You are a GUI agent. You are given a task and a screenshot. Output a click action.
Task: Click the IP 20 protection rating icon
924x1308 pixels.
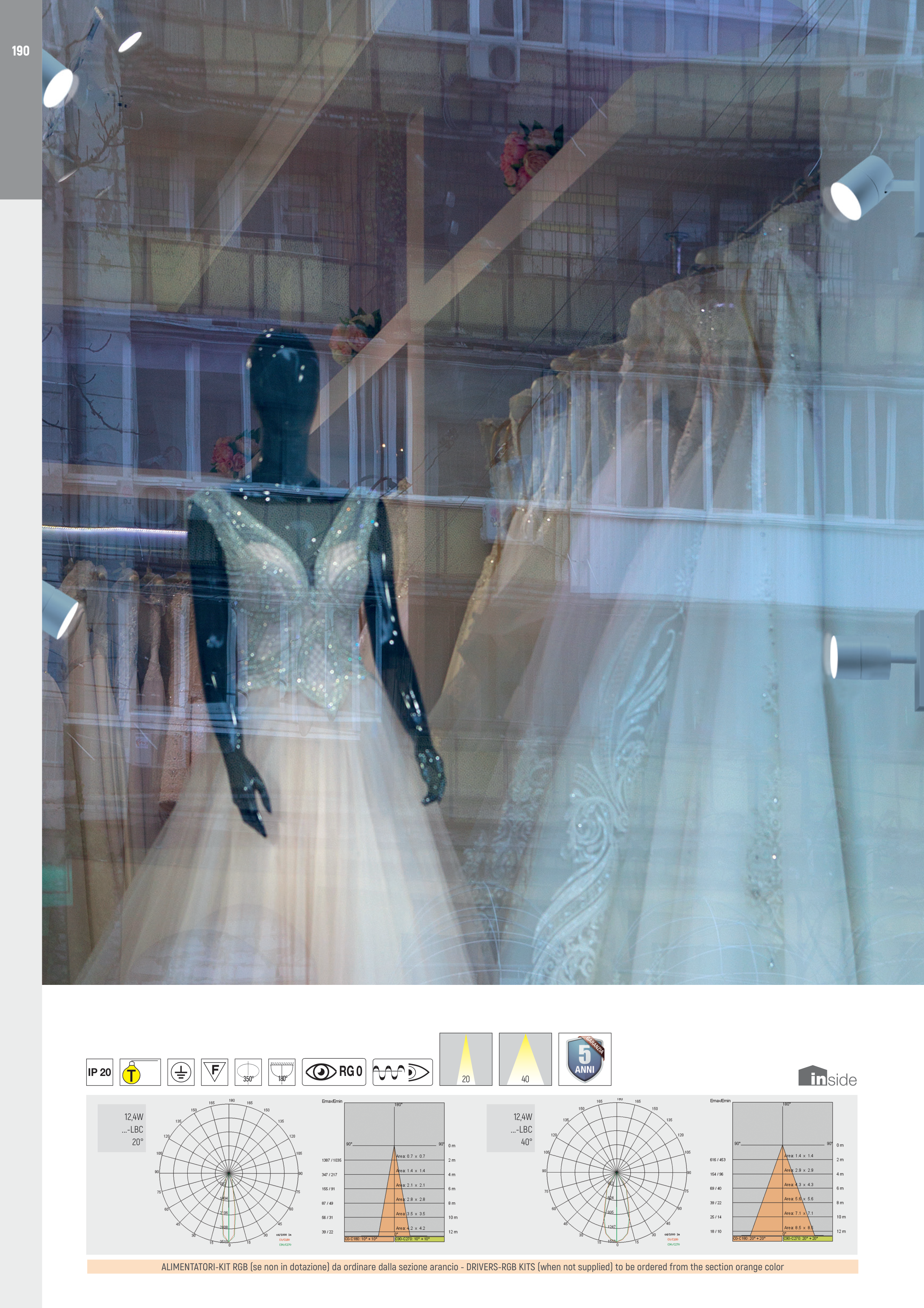pyautogui.click(x=99, y=1072)
